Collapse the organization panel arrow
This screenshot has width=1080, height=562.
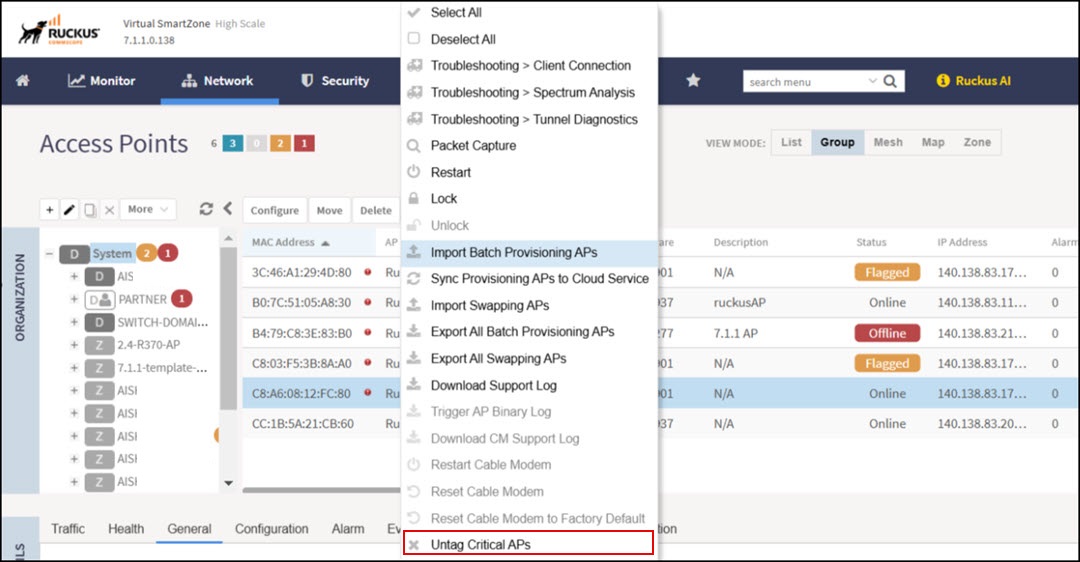point(228,209)
